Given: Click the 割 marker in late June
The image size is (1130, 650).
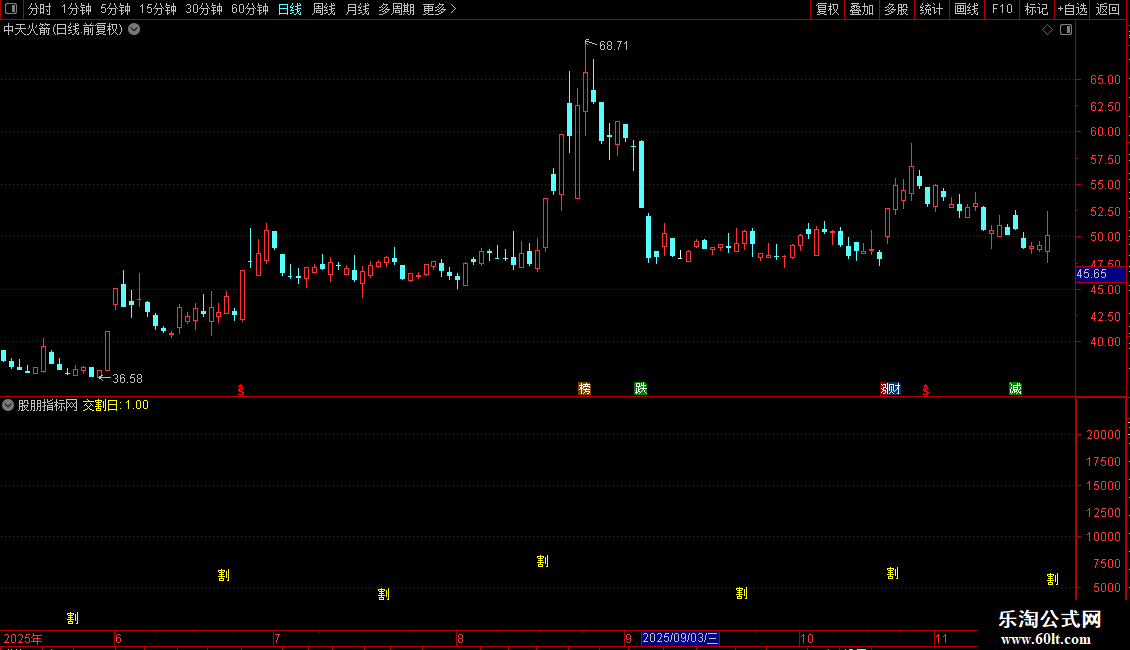Looking at the screenshot, I should (x=223, y=575).
